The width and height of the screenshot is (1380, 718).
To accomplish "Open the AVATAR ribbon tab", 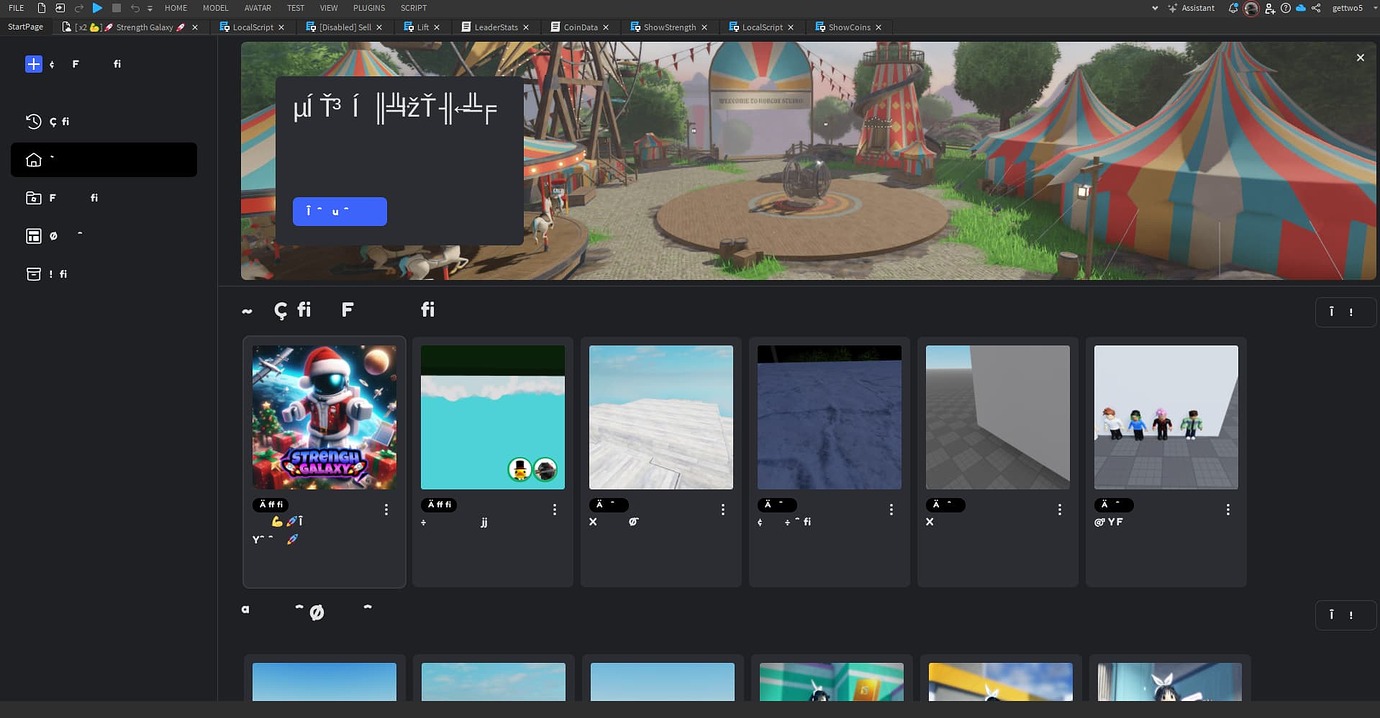I will click(x=258, y=8).
